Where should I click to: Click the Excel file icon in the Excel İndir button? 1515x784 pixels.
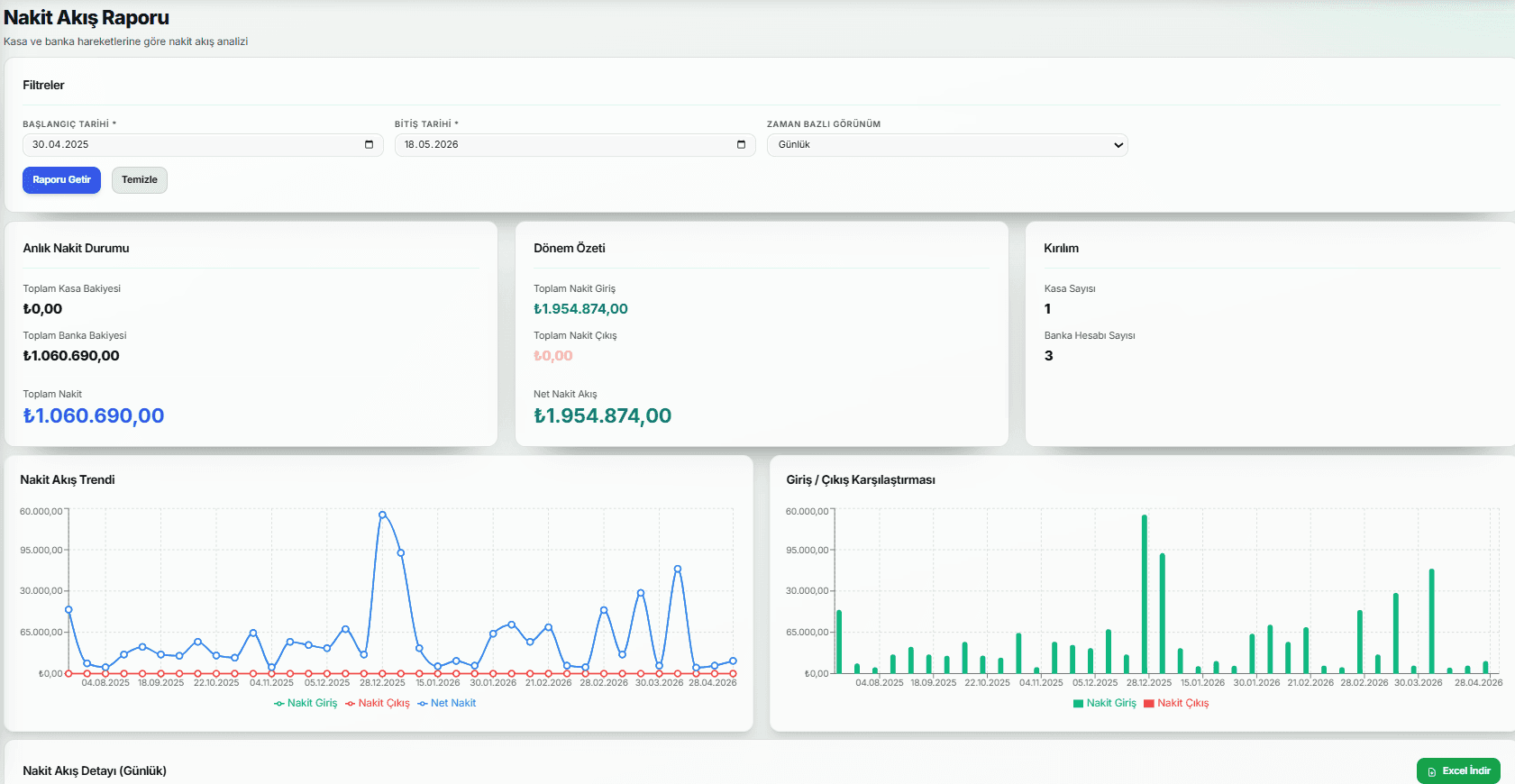click(x=1431, y=771)
